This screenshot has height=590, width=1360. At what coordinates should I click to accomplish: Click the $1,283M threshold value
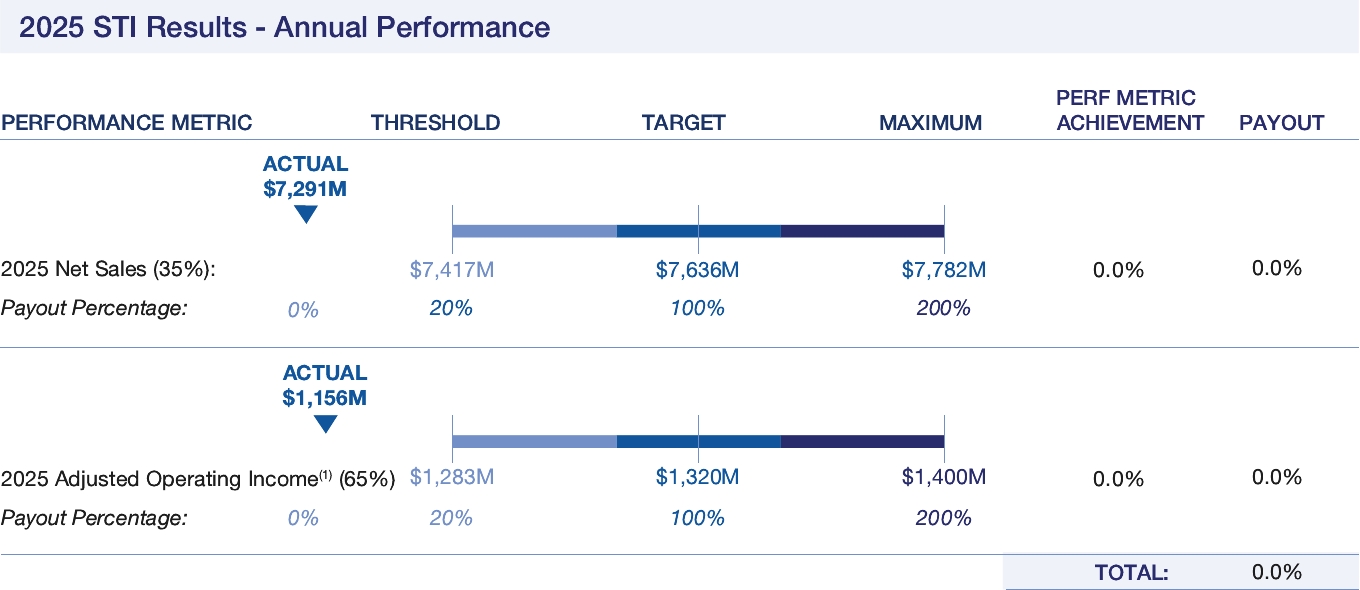tap(452, 478)
